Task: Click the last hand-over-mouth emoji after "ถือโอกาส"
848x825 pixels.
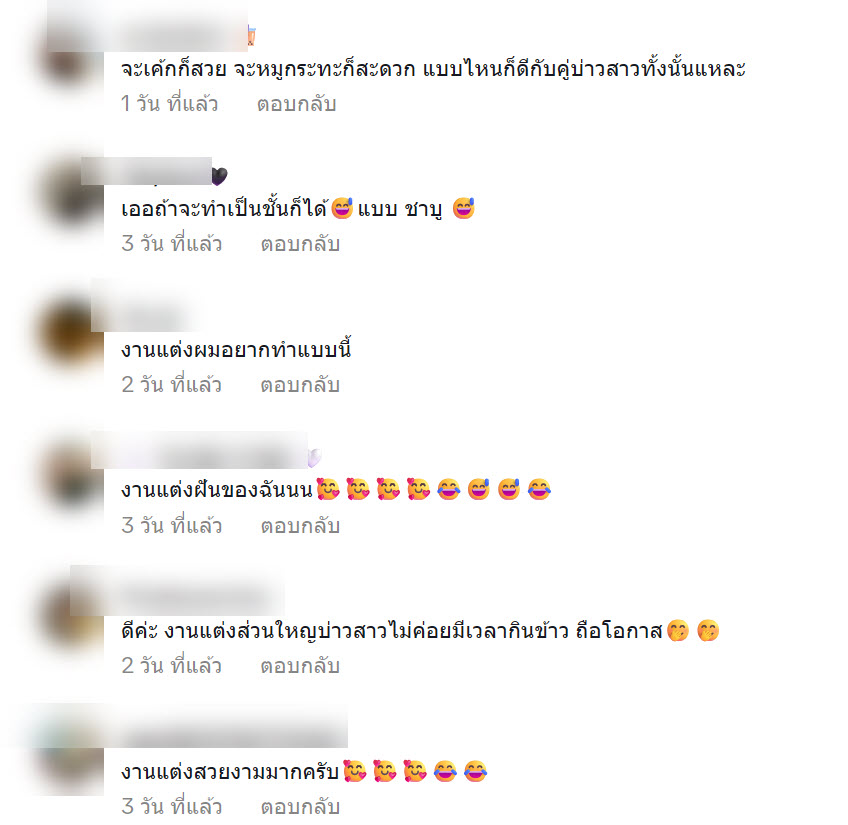Action: [x=708, y=630]
